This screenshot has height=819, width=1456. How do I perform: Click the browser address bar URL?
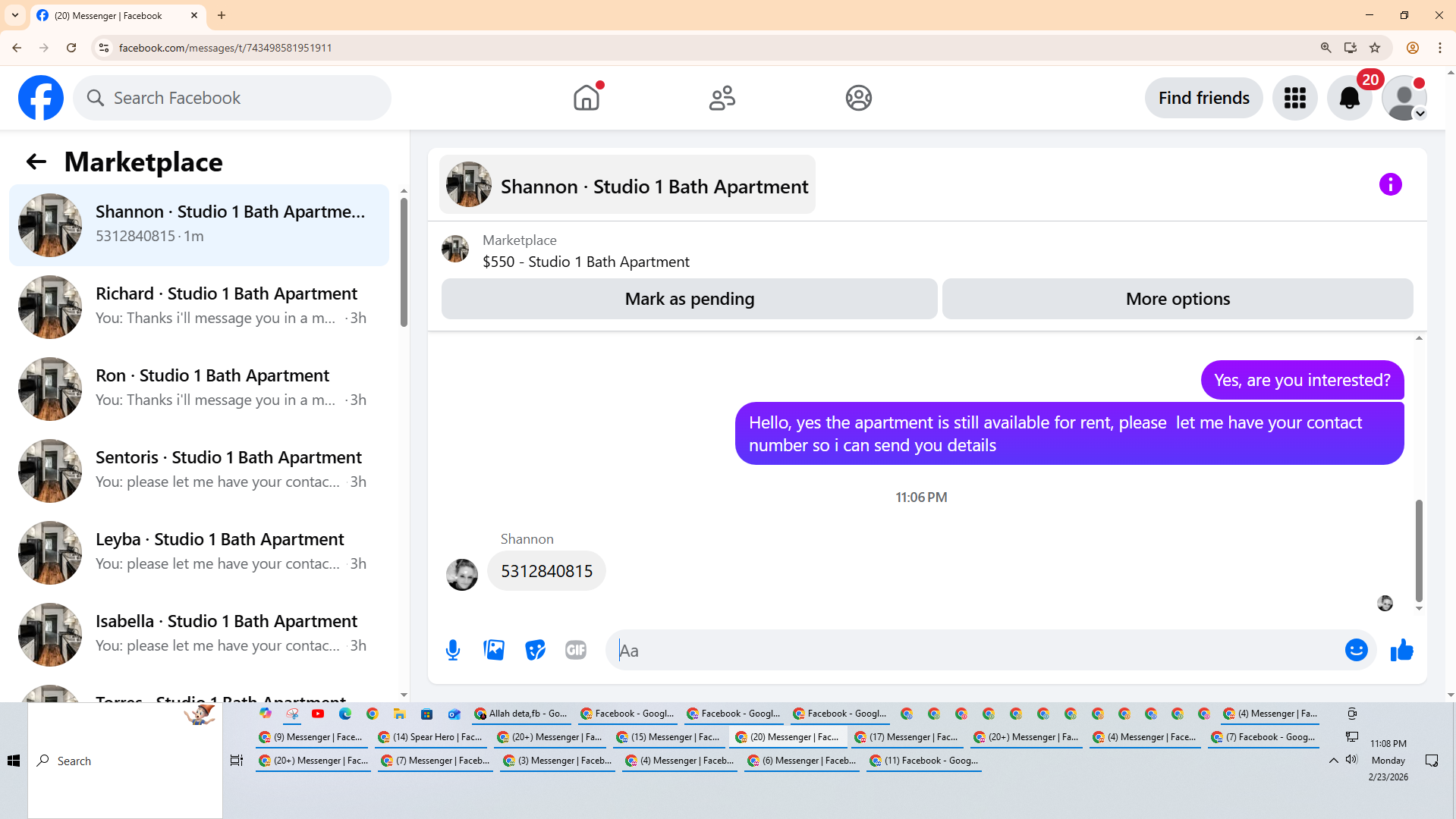[x=225, y=48]
